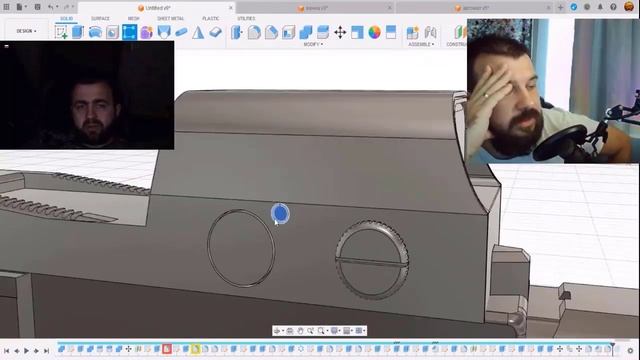Select the yellow-highlighted timeline feature
This screenshot has width=640, height=360.
click(196, 349)
